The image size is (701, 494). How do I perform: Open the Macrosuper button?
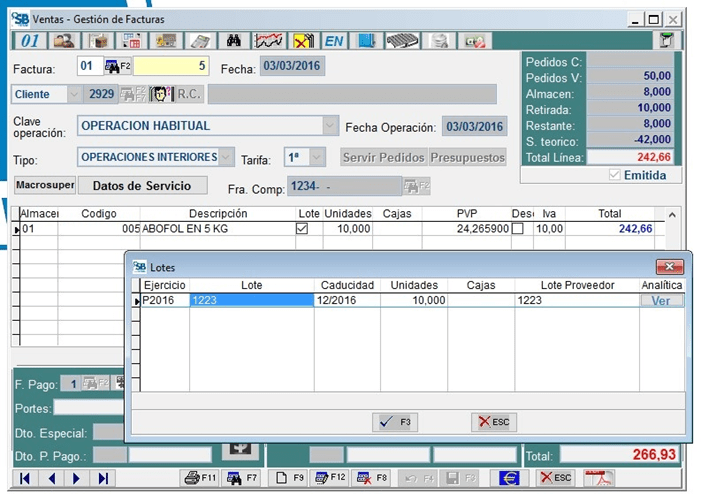[x=45, y=185]
